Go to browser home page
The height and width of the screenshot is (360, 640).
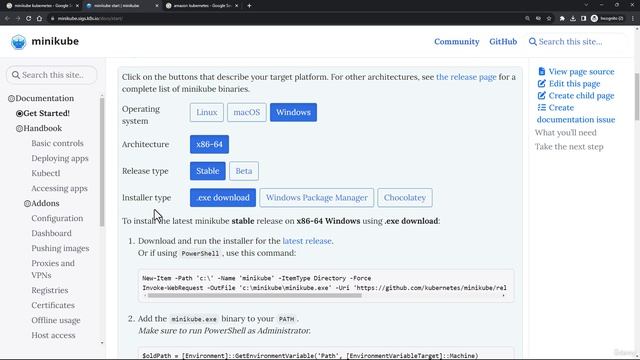pos(39,18)
